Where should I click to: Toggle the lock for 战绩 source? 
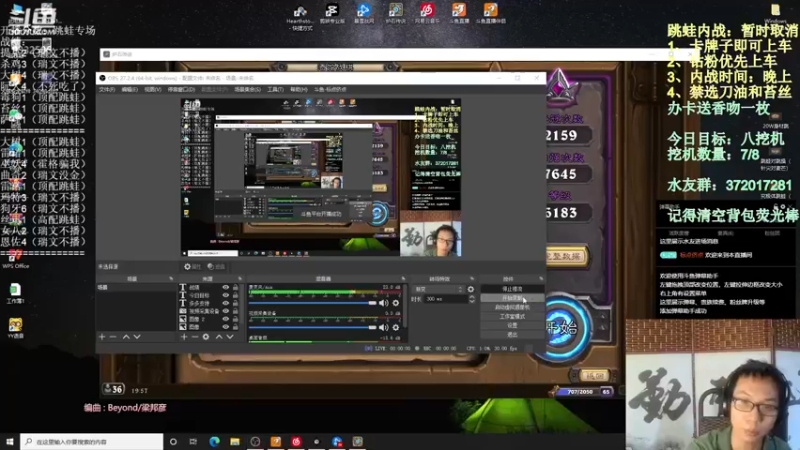[235, 287]
